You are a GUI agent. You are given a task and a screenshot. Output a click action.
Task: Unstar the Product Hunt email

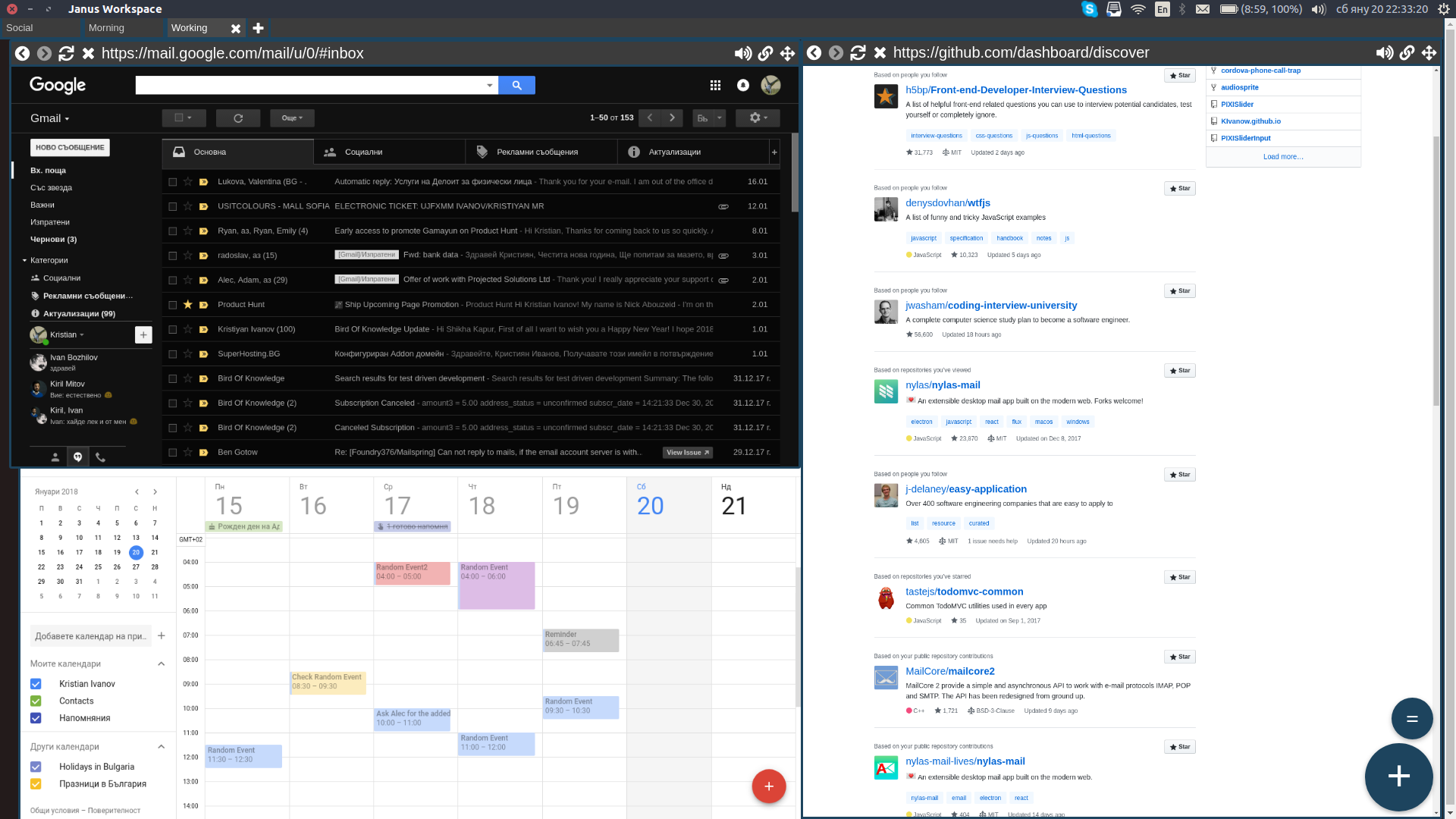tap(187, 304)
